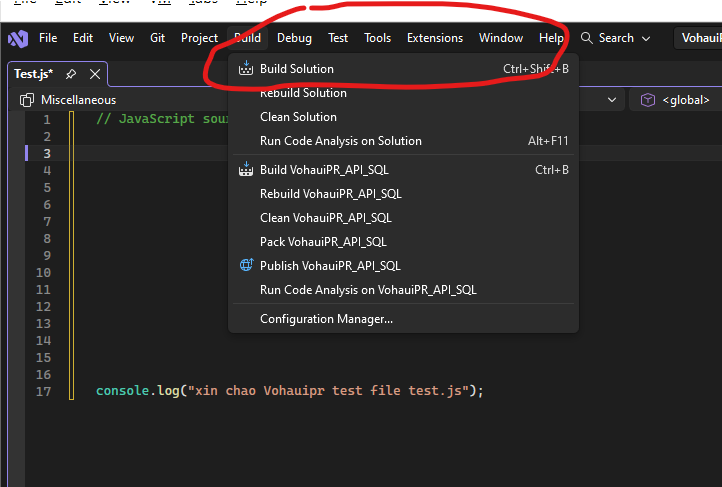722x487 pixels.
Task: Pin the Test.js tab
Action: [71, 74]
